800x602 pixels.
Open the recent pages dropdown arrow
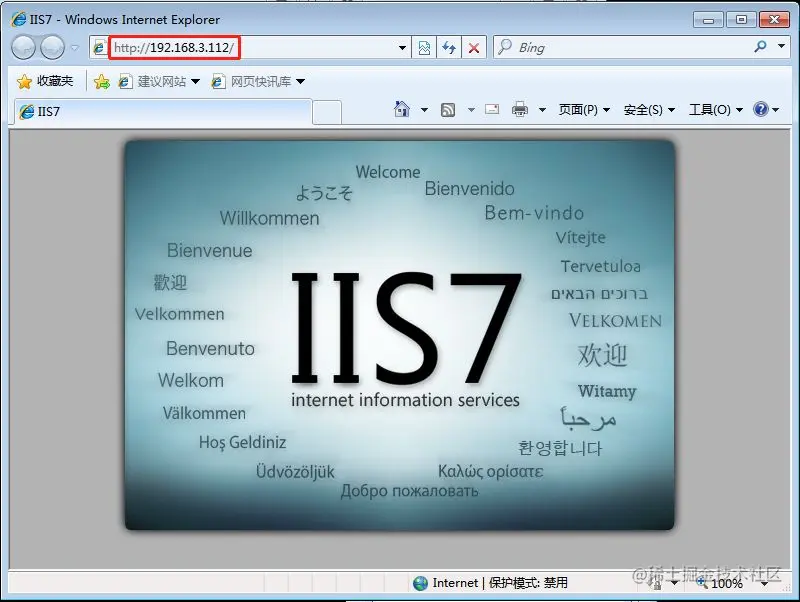[75, 48]
